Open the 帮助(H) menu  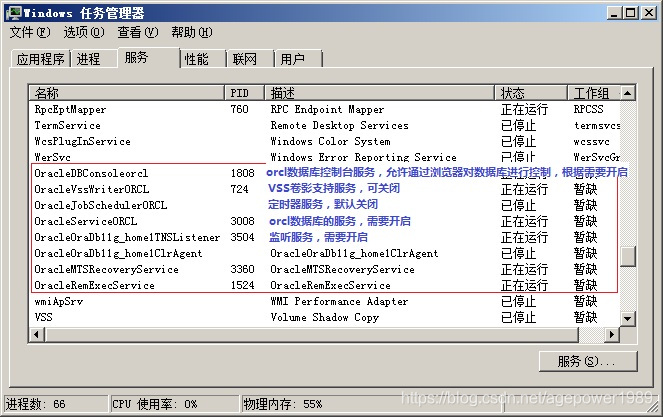pyautogui.click(x=192, y=32)
